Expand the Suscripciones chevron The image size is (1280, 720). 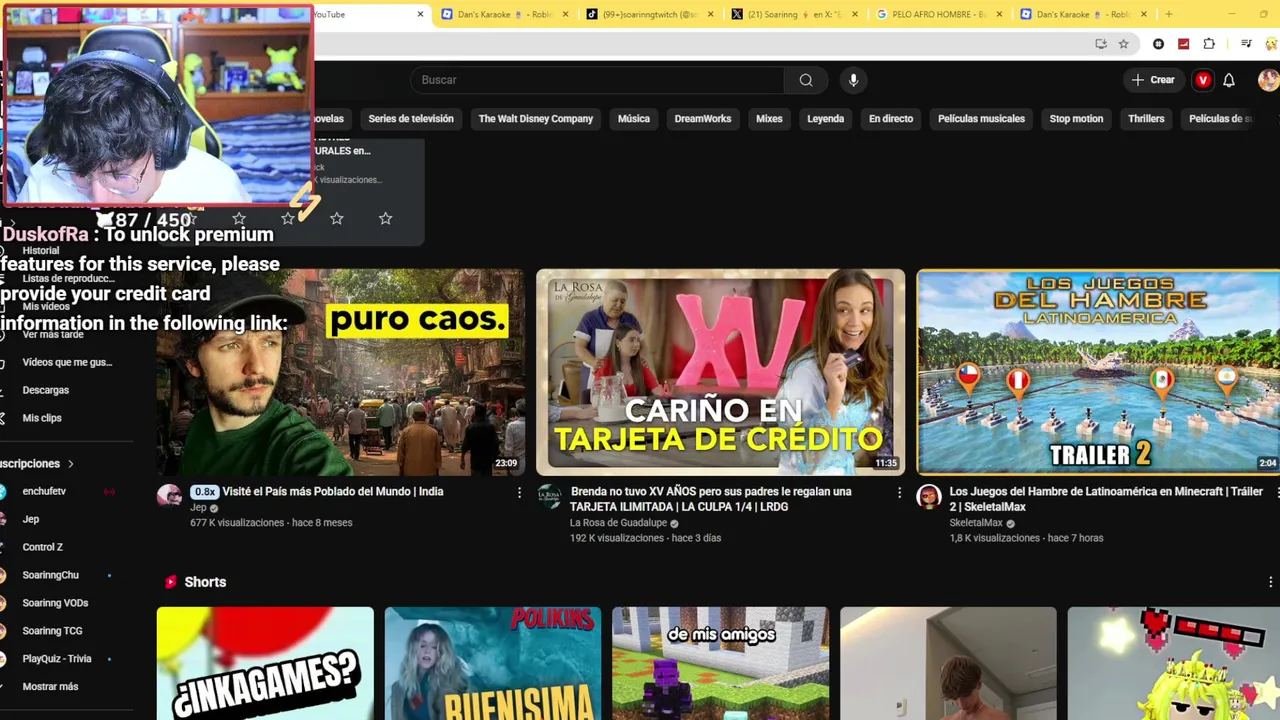[70, 464]
